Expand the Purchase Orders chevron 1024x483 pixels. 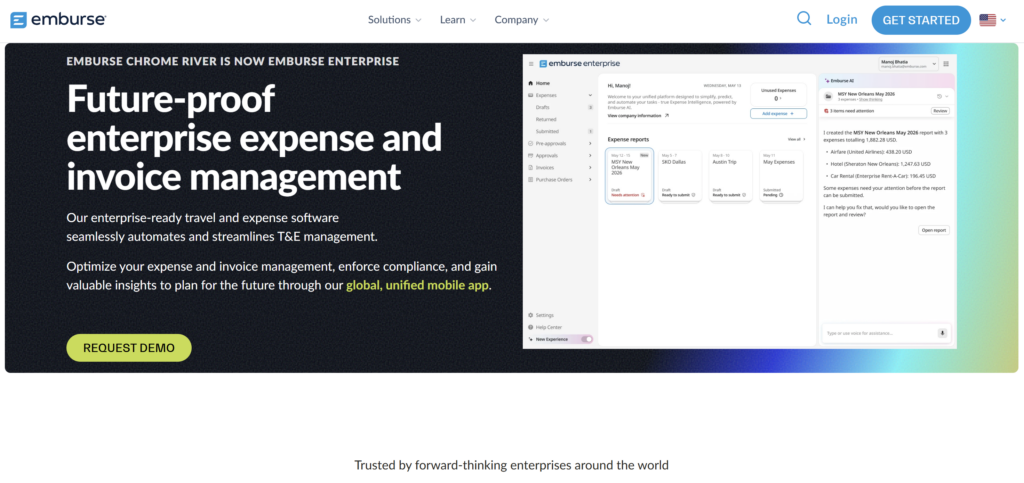(x=590, y=179)
